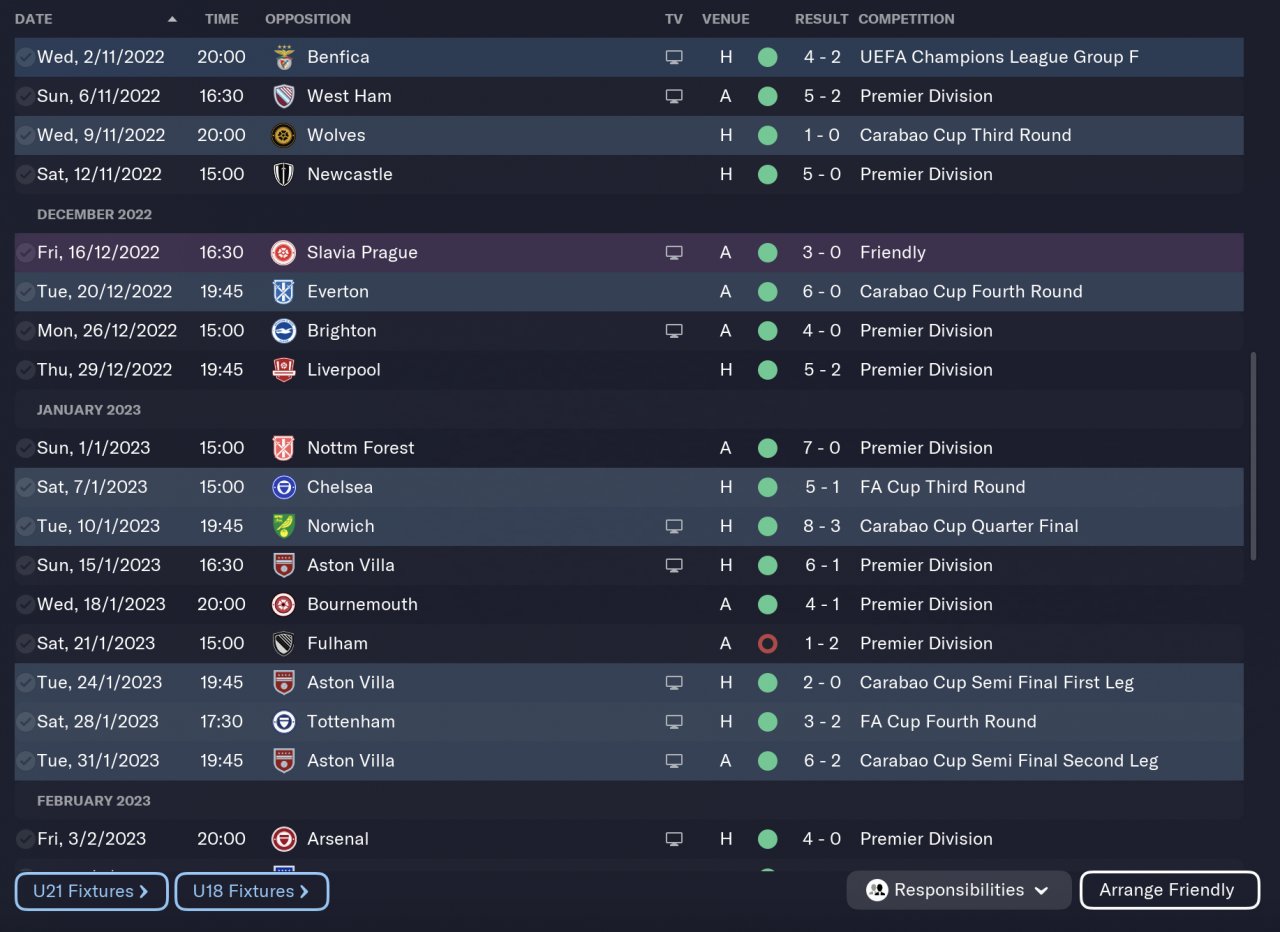Click the Arsenal club badge
Screen dimensions: 1280x932
pyautogui.click(x=284, y=839)
